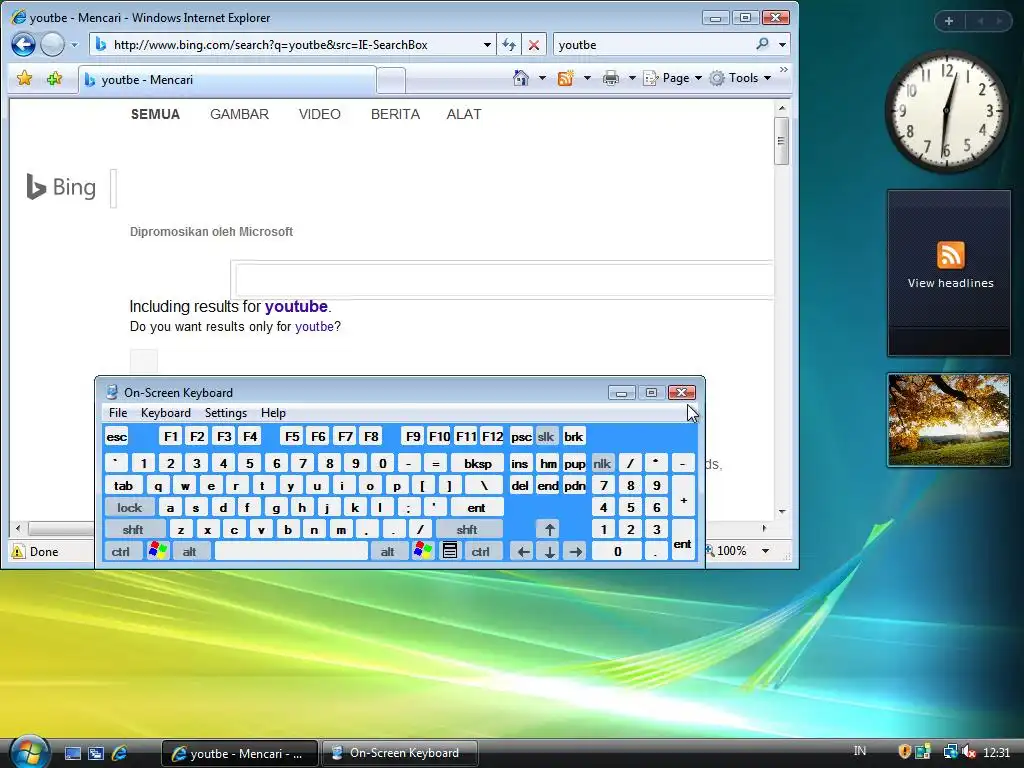Click the left arrow key on keyboard

(x=523, y=551)
